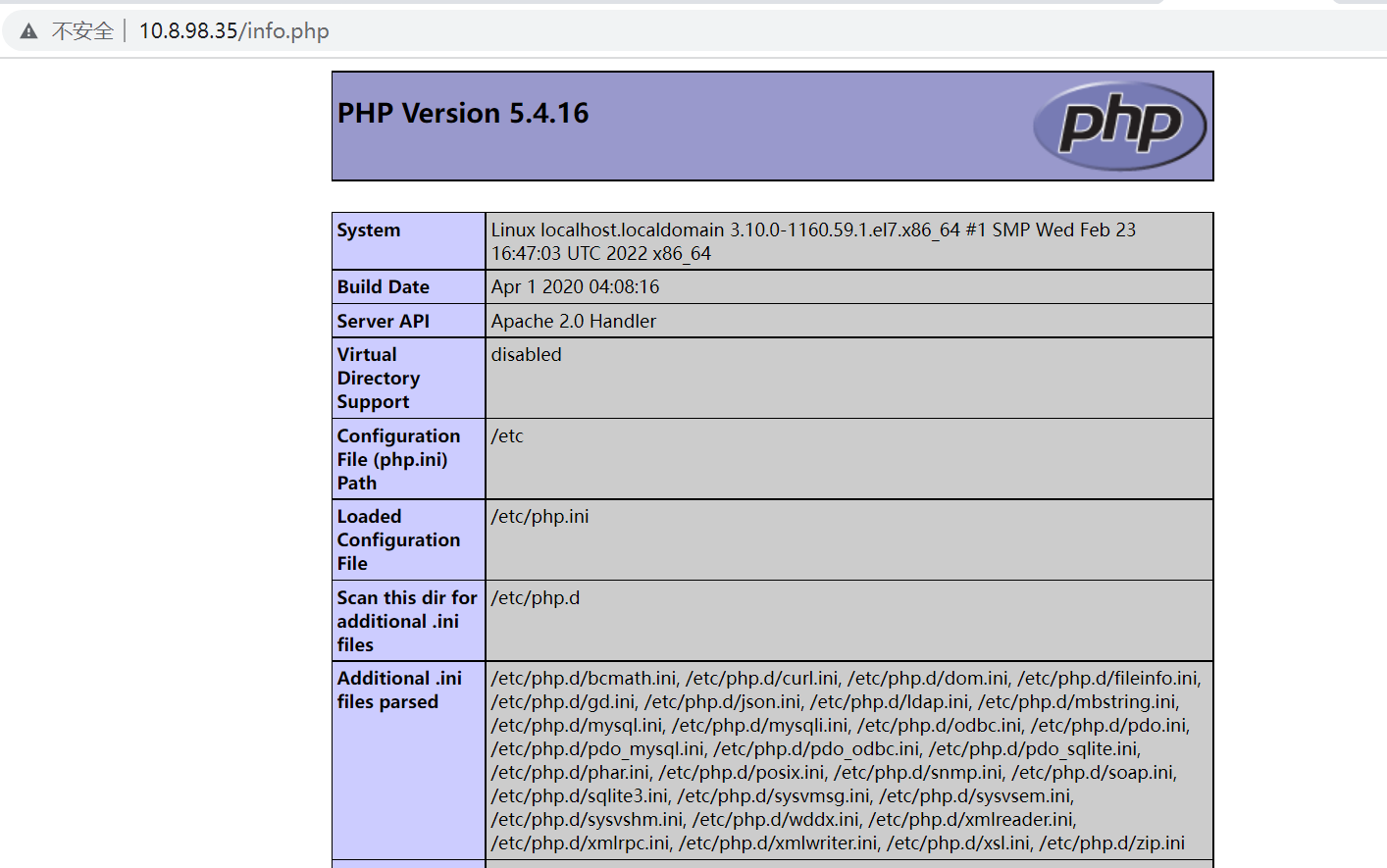Click the Build Date label
This screenshot has height=868, width=1387.
click(x=384, y=287)
